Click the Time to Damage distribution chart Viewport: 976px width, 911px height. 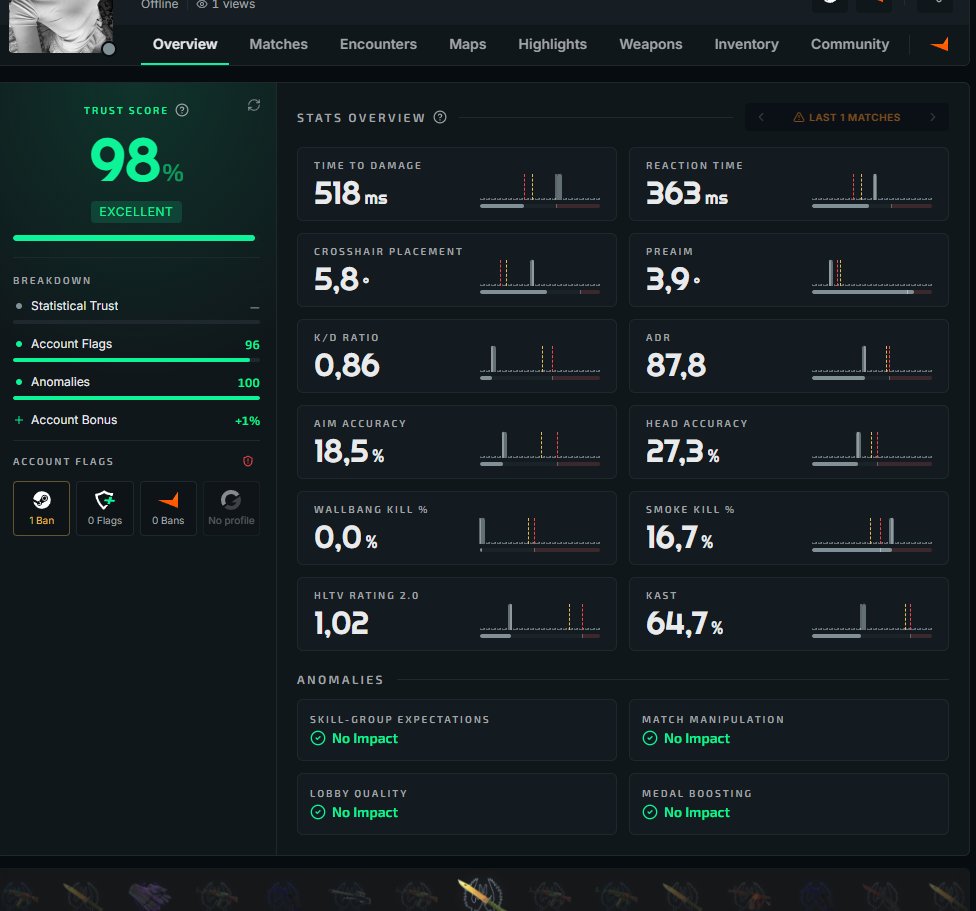[x=540, y=190]
